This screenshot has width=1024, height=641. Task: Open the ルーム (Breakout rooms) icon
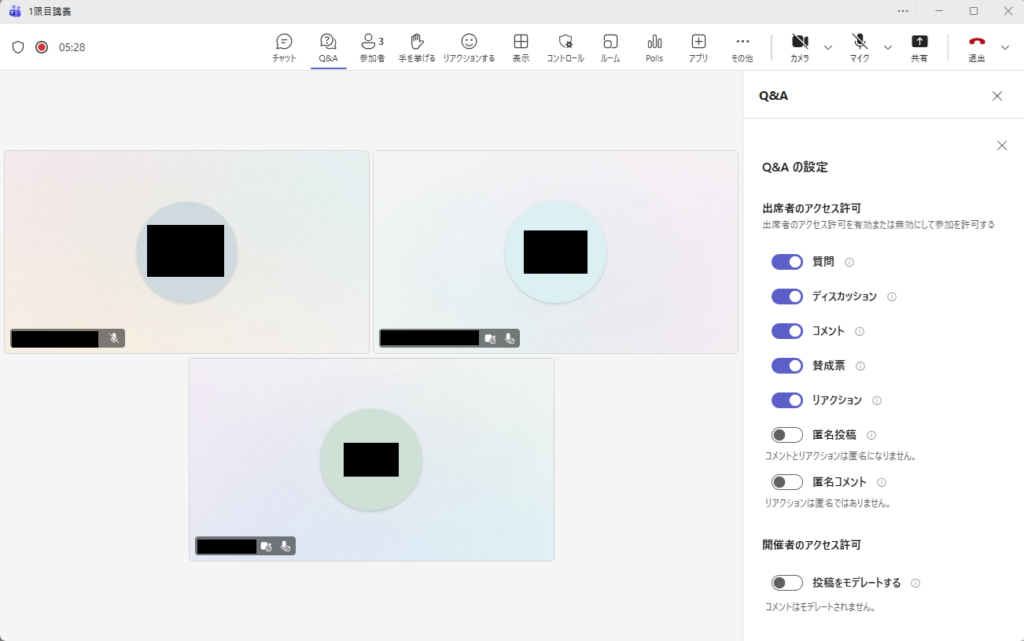click(x=610, y=47)
